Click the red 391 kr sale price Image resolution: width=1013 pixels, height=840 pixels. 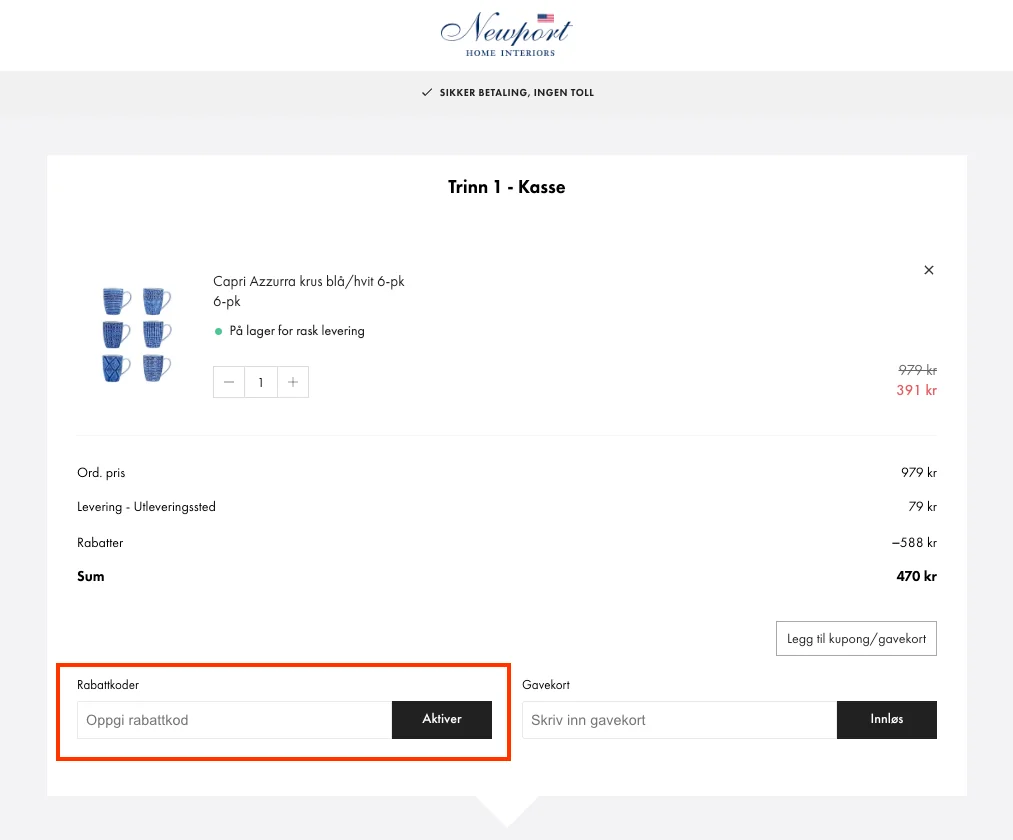pyautogui.click(x=916, y=390)
